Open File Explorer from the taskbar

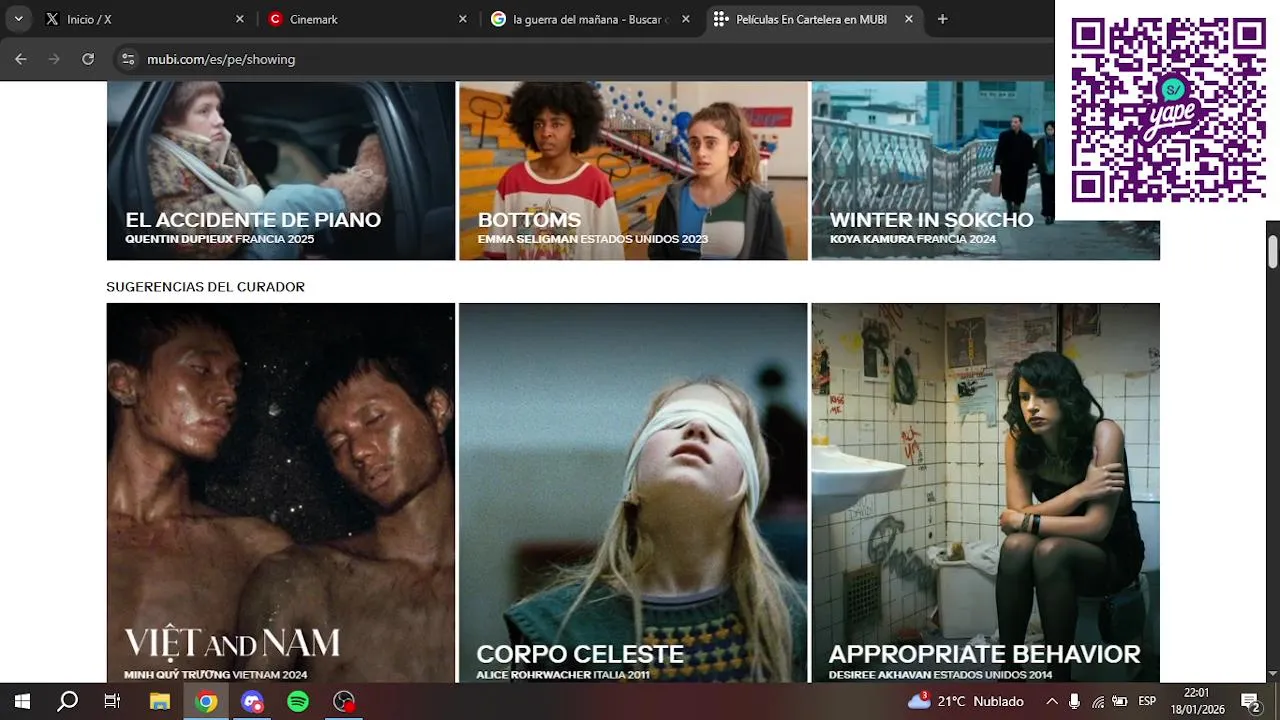click(x=159, y=701)
